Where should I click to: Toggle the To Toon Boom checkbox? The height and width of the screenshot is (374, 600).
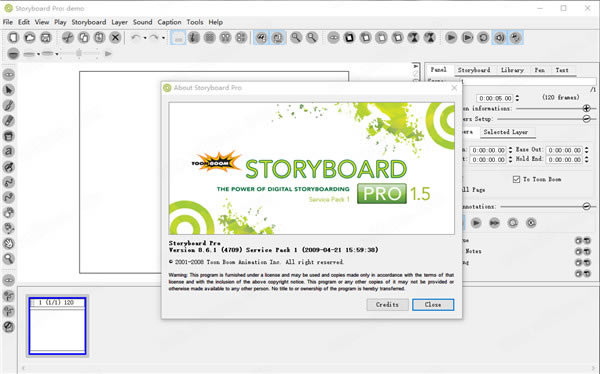(x=516, y=179)
